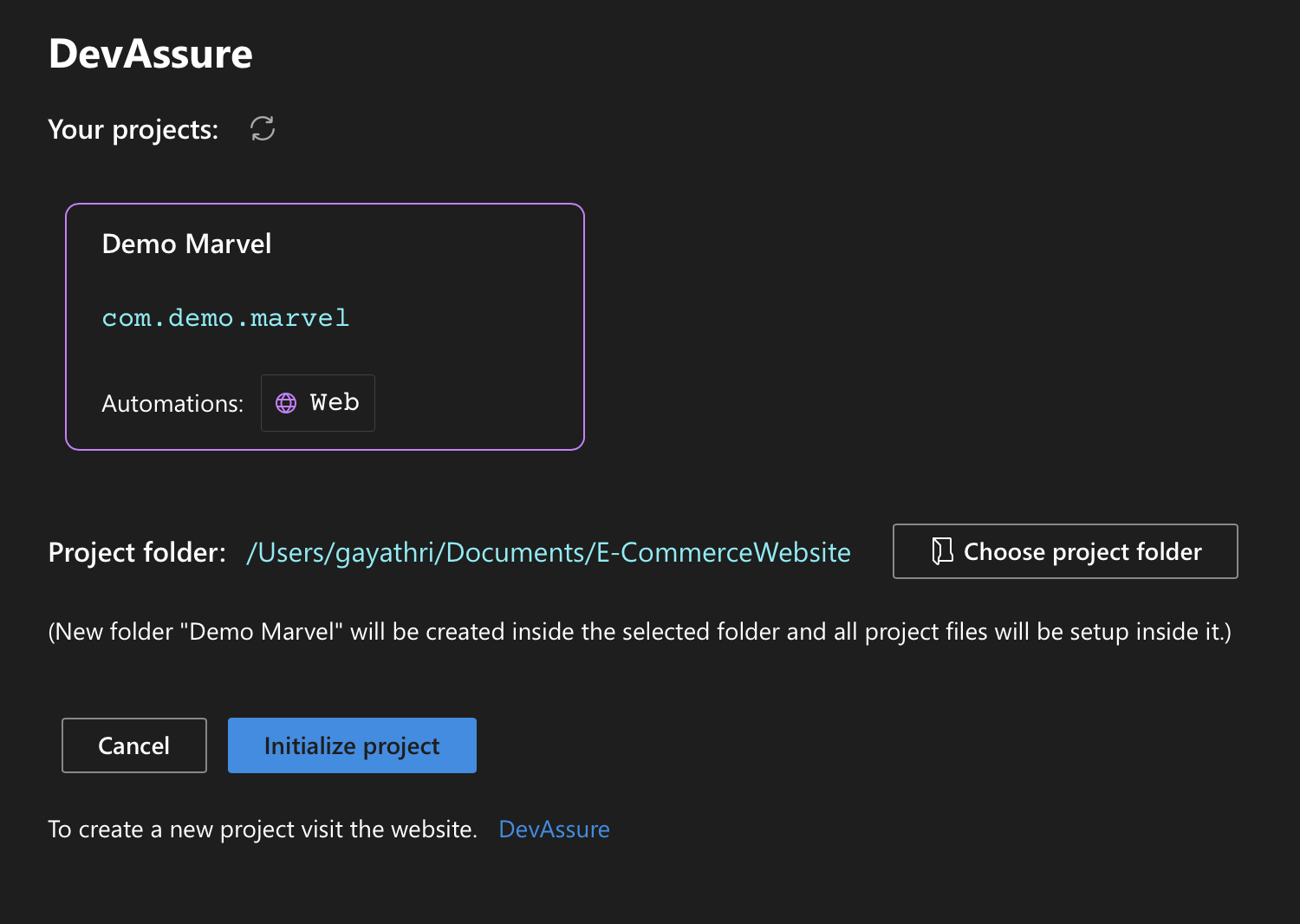Select the Web automations badge
The width and height of the screenshot is (1300, 924).
point(317,402)
